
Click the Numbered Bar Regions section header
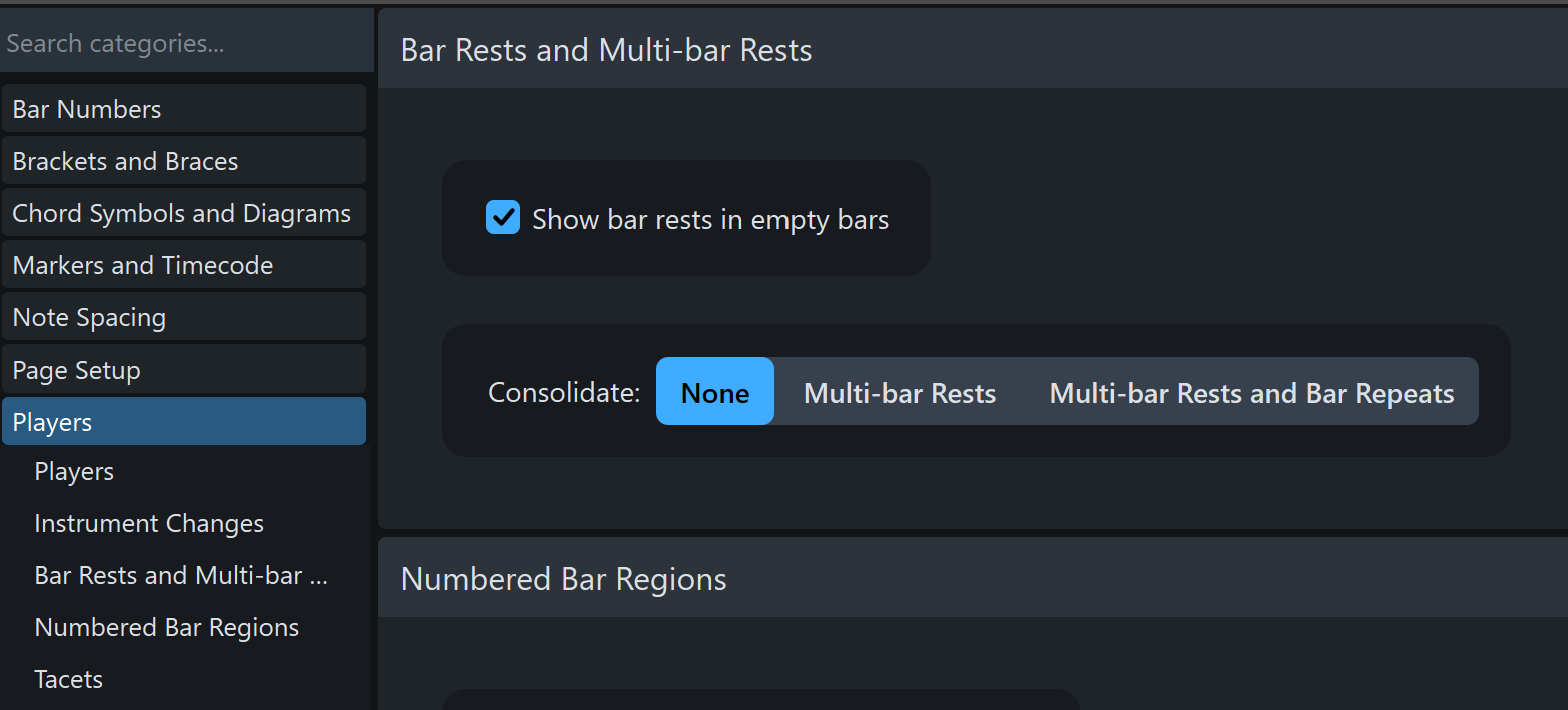coord(563,579)
